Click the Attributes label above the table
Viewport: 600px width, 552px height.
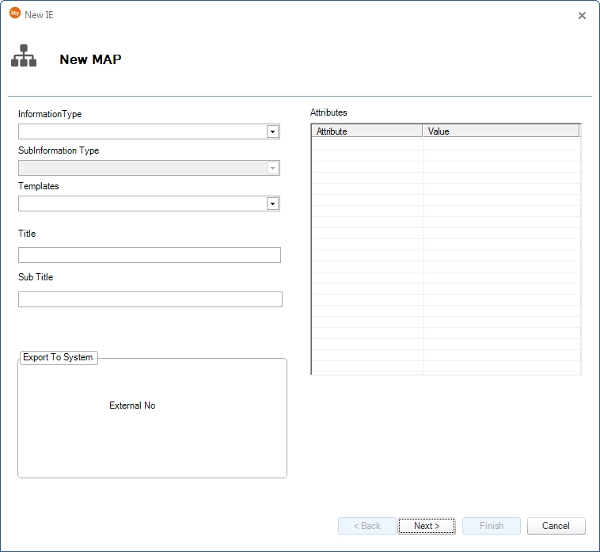[329, 113]
